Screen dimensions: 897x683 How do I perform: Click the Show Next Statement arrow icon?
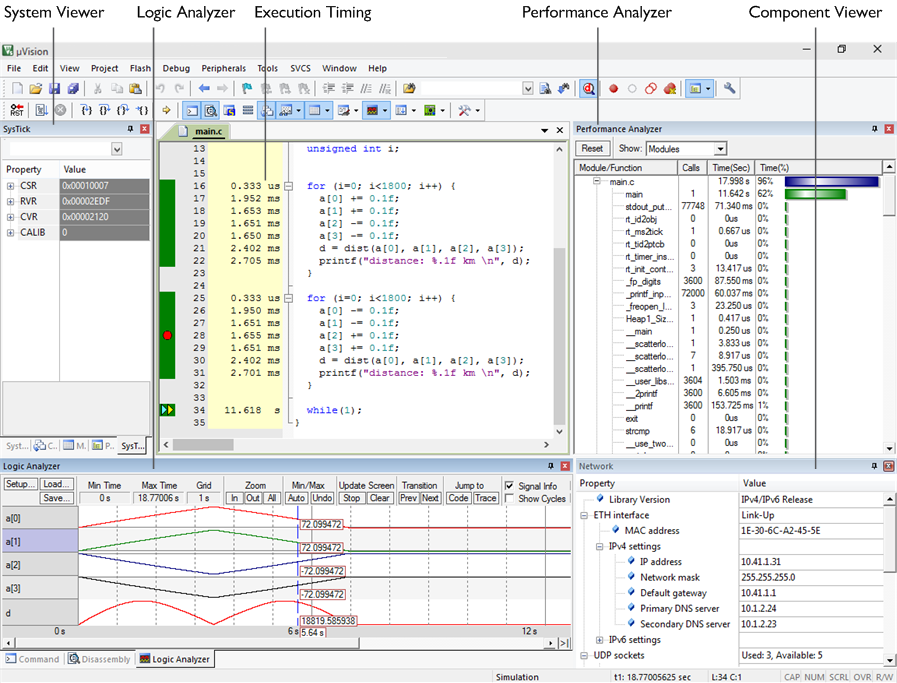click(166, 110)
